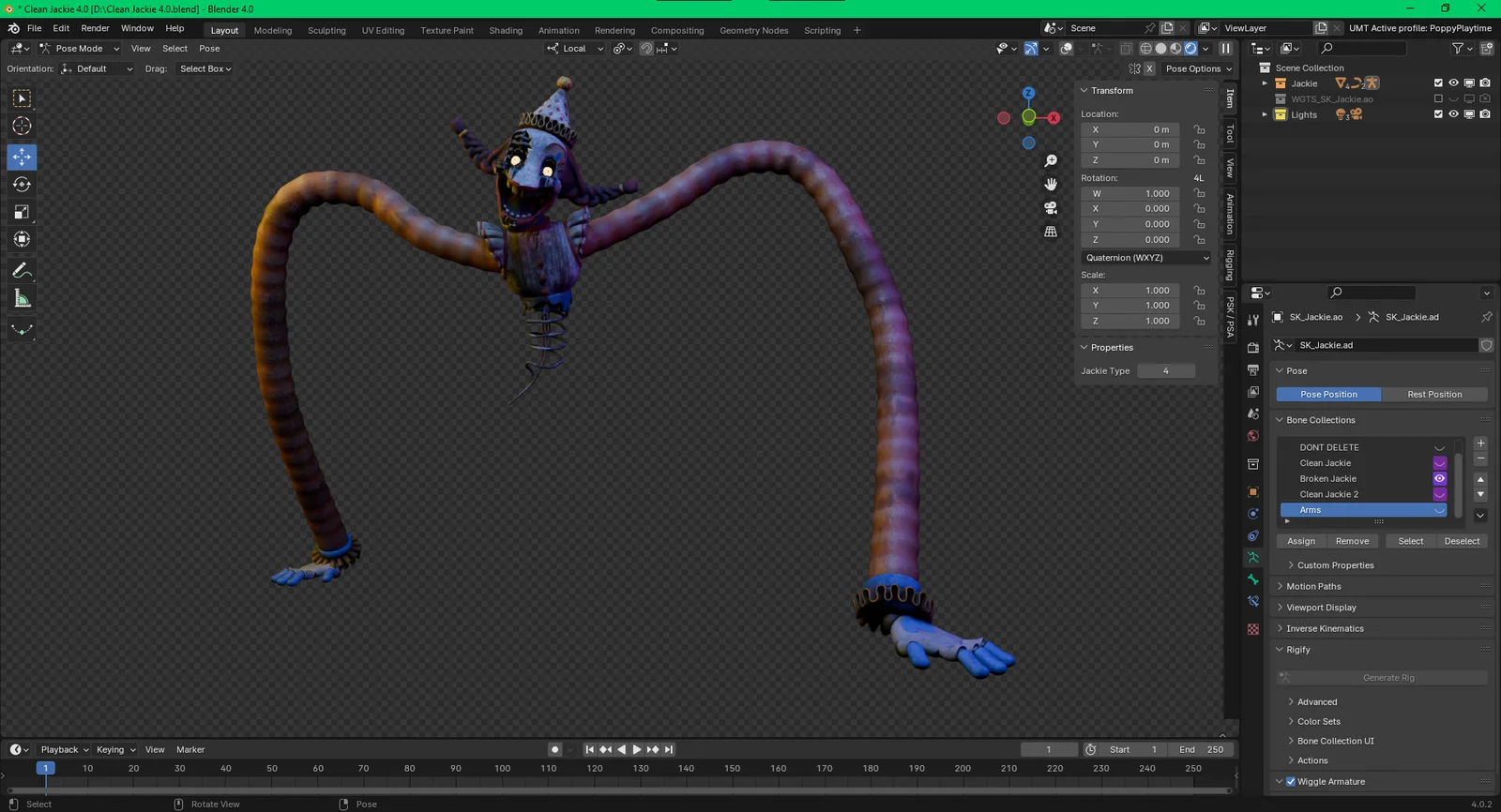Open the Object Data armature properties tab
Image resolution: width=1501 pixels, height=812 pixels.
[1253, 557]
